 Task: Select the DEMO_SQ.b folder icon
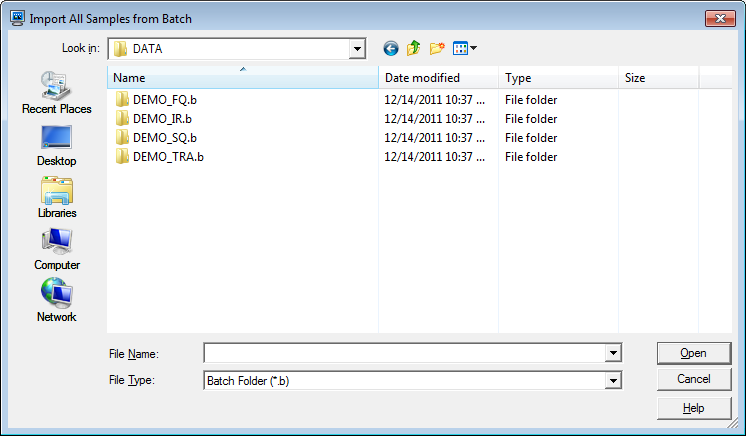pyautogui.click(x=122, y=138)
